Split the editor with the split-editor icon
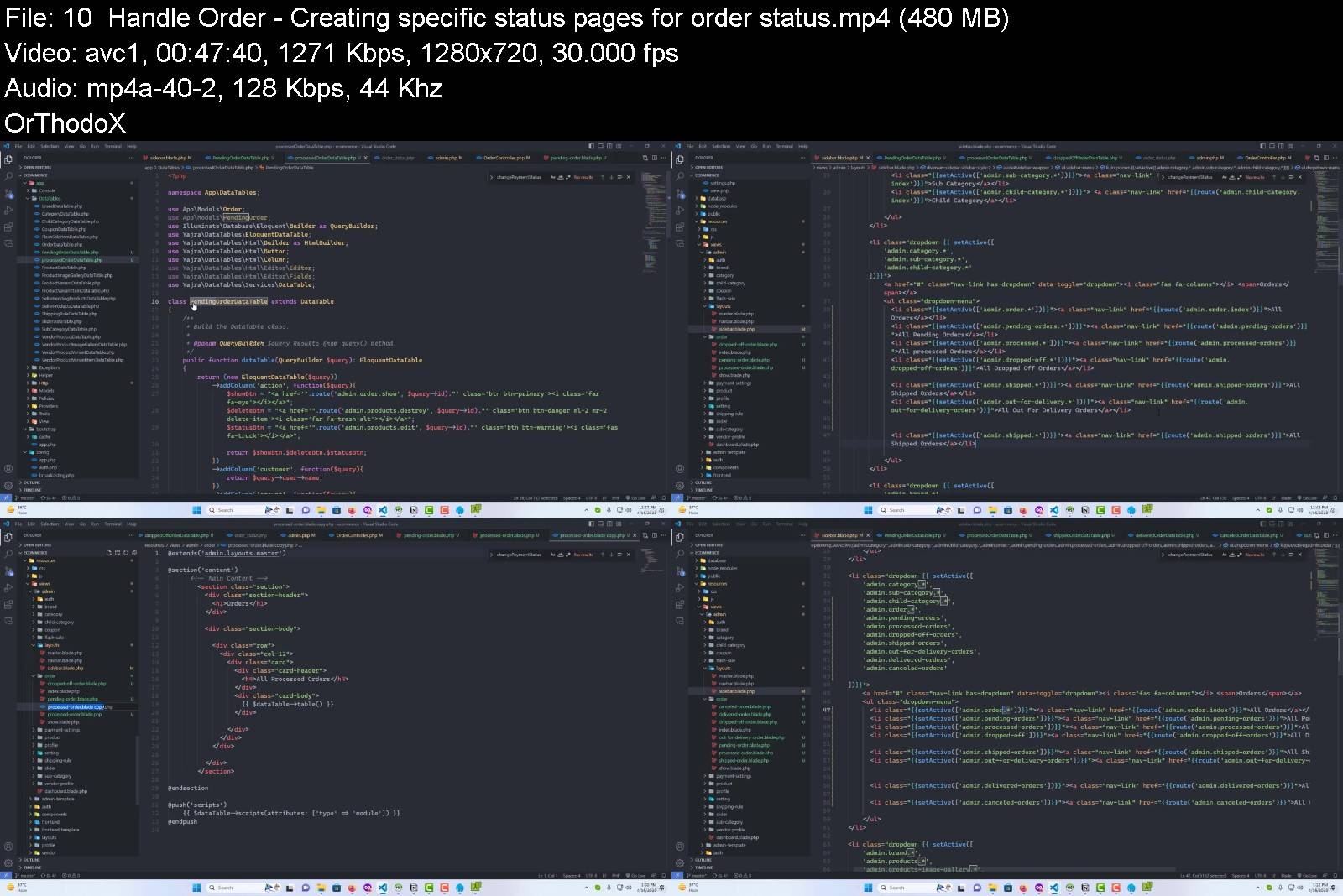 (654, 157)
